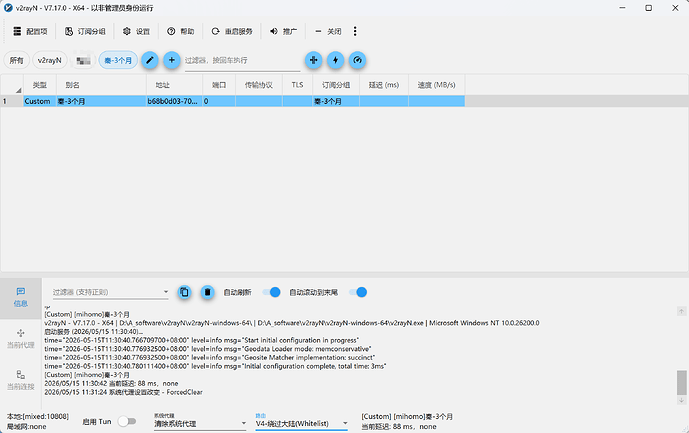
Task: Sort by the 端口 column header
Action: coord(219,85)
